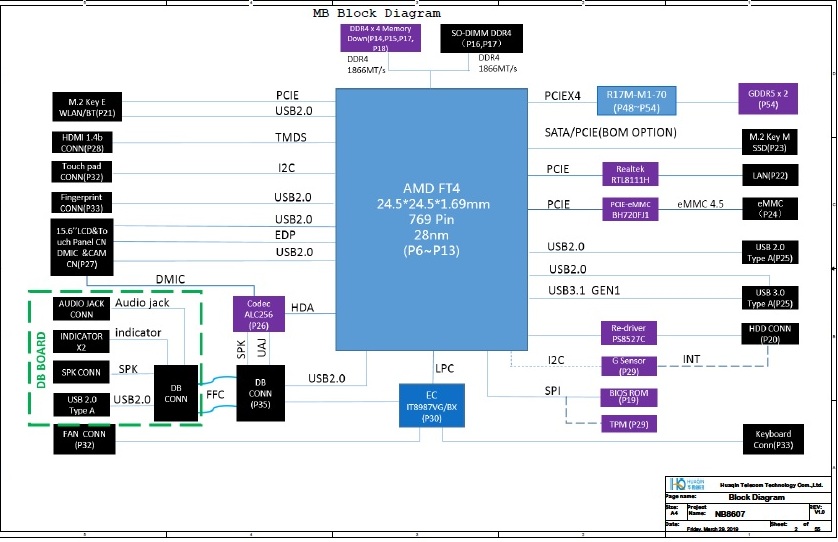Screen dimensions: 838x542
Task: Click the HDMI 1.4b CONN block
Action: 86,141
